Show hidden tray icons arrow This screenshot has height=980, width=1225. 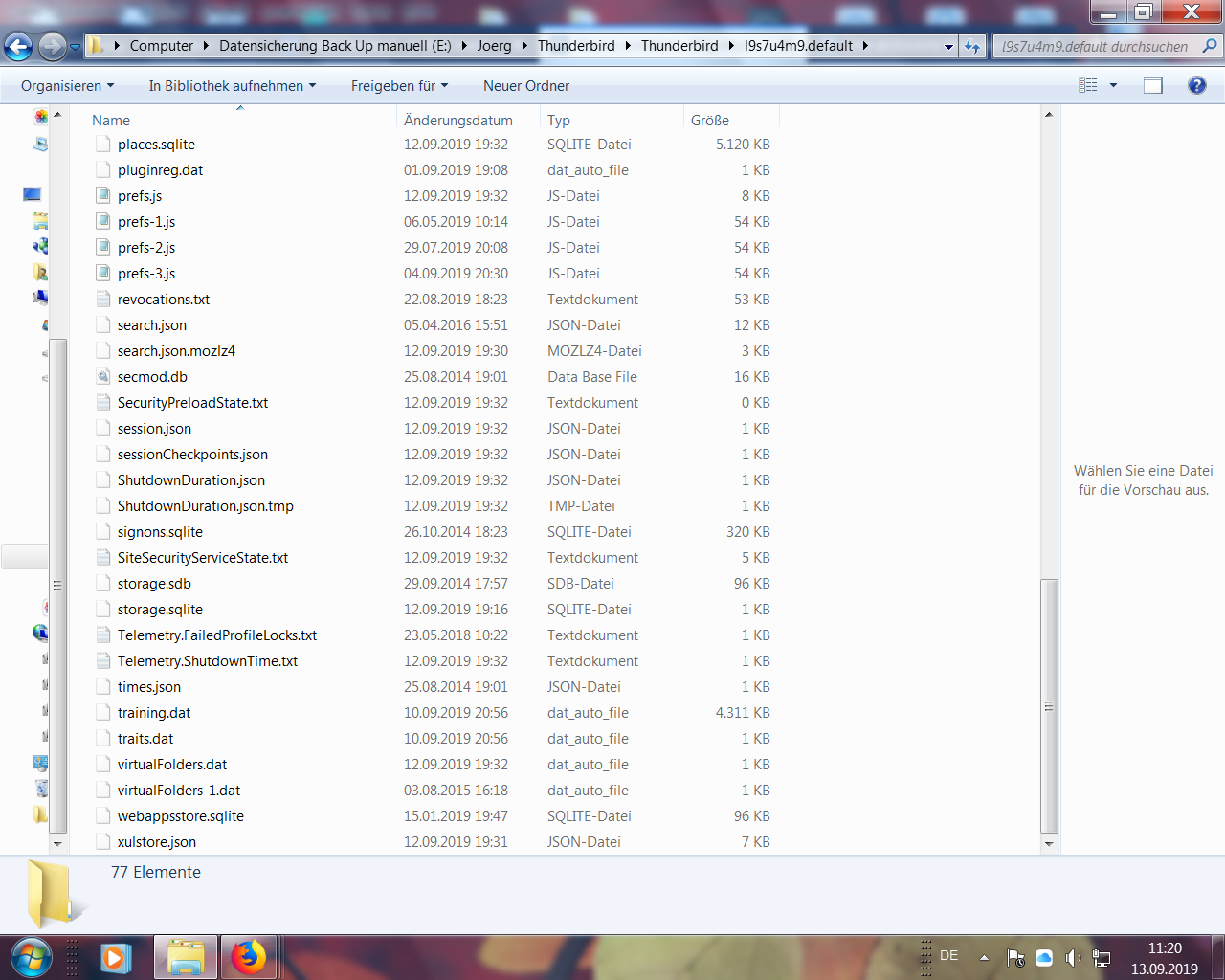[x=984, y=957]
